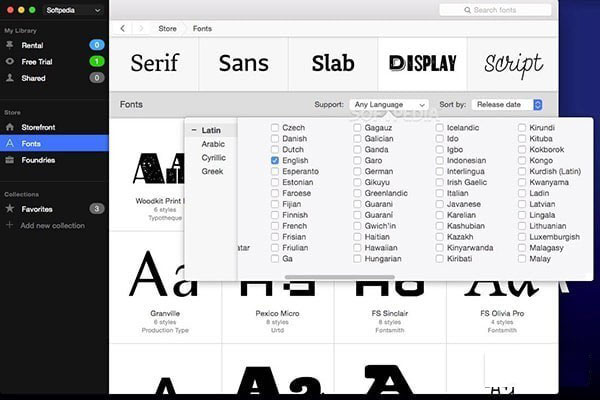
Task: Check the Finnish language box
Action: point(275,215)
